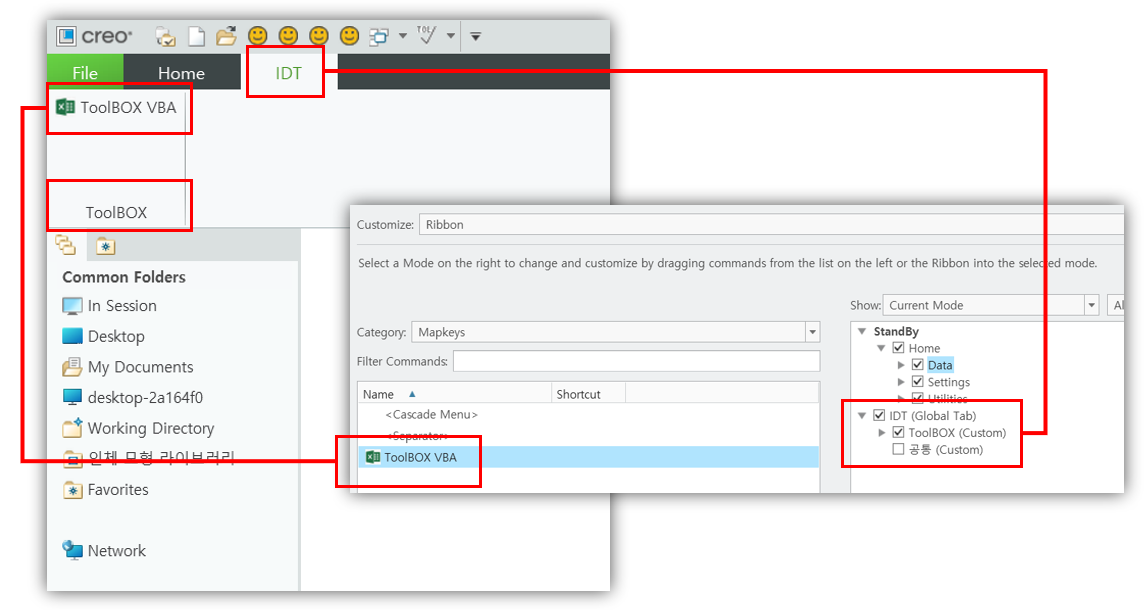The image size is (1145, 615).
Task: Uncheck the ToolBOX (Custom) checkbox
Action: (898, 432)
